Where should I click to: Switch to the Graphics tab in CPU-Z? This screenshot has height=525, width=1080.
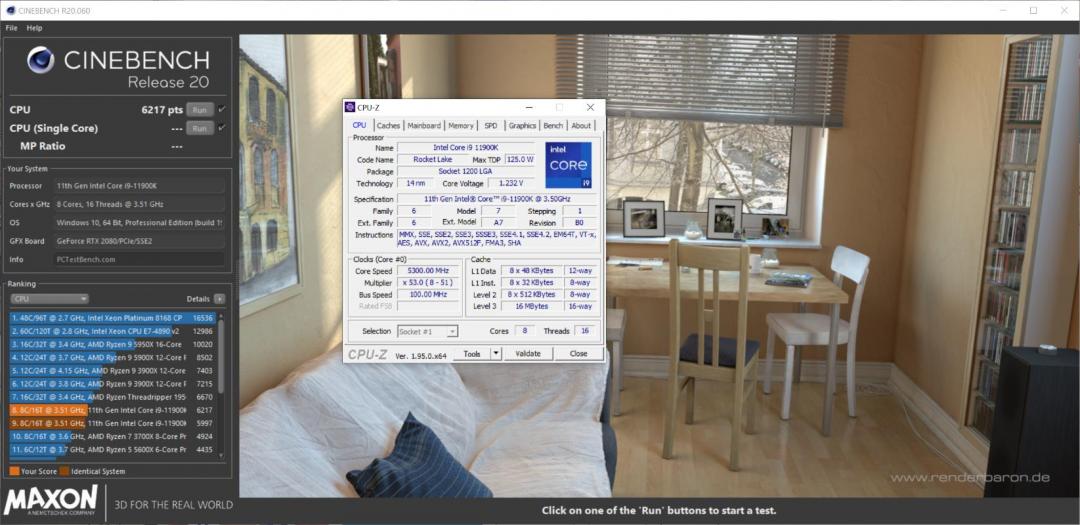(522, 125)
